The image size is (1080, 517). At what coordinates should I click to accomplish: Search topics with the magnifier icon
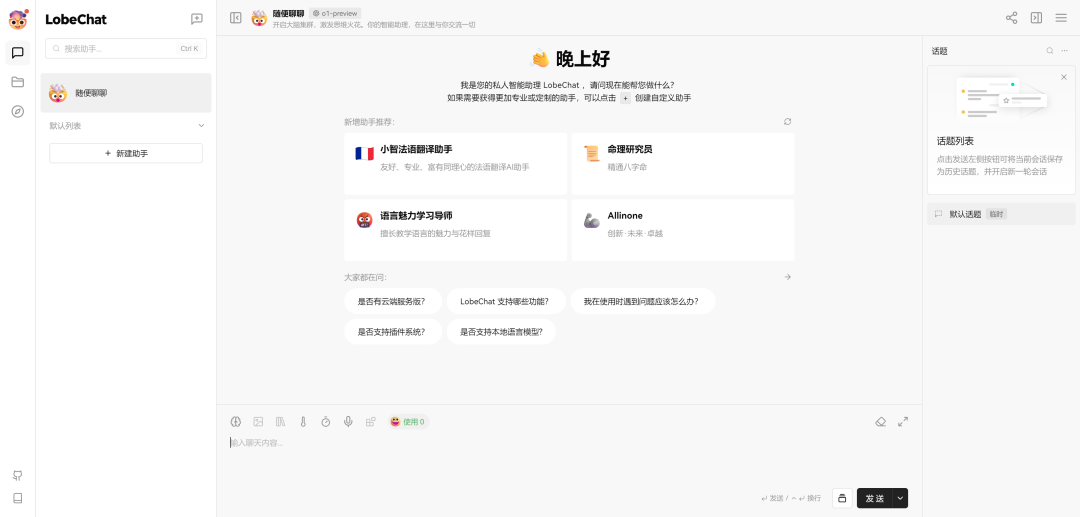coord(1050,51)
